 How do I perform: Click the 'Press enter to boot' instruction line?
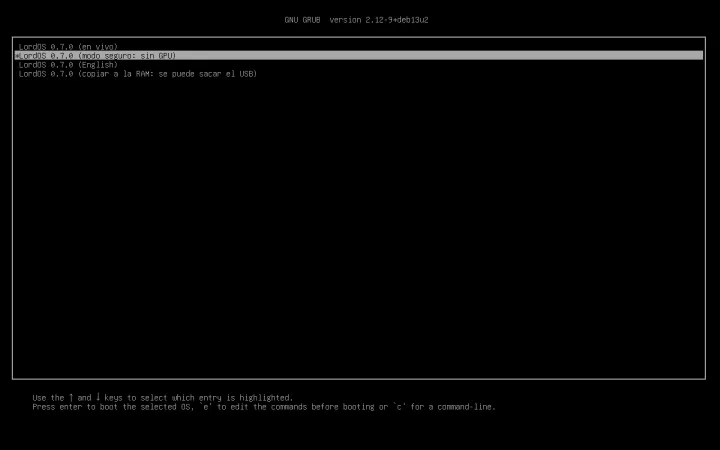pos(264,407)
